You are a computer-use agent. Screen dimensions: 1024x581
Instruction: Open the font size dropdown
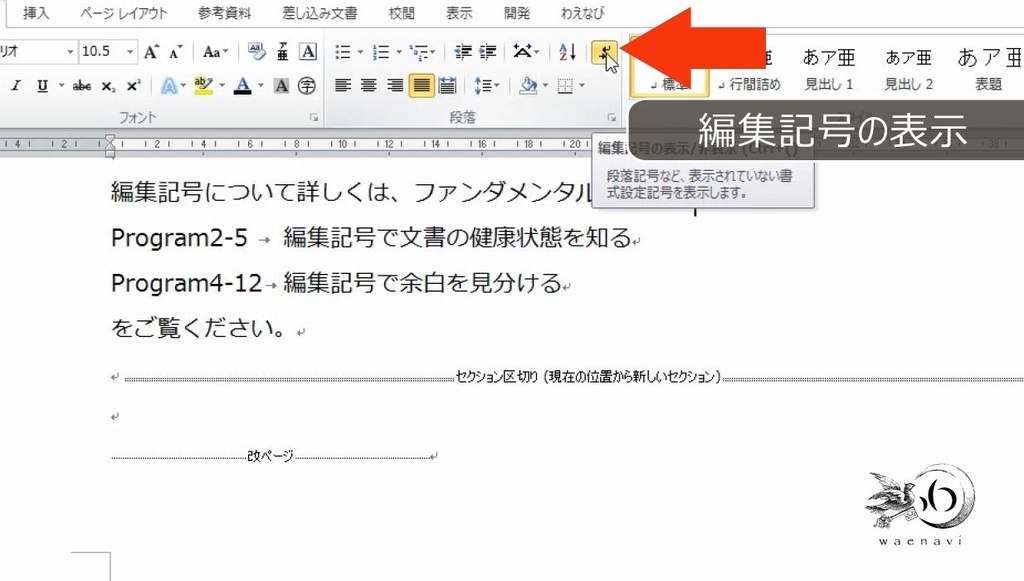coord(130,50)
